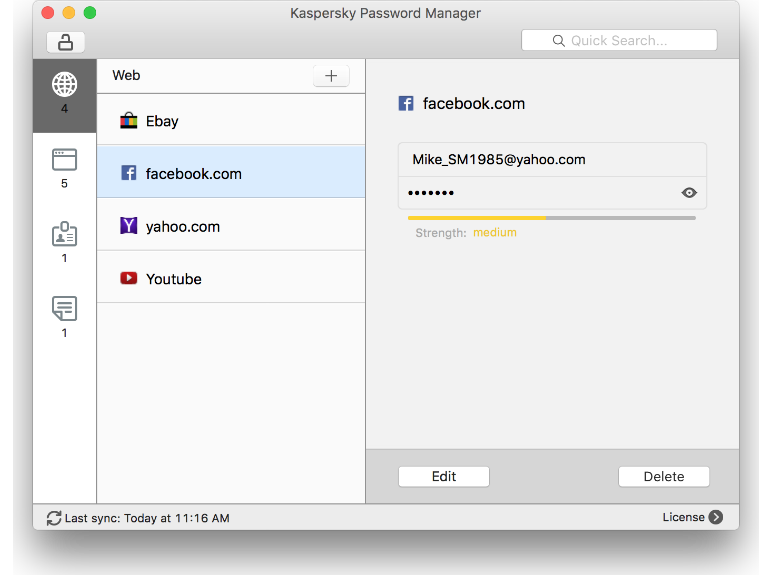Select the facebook.com list entry
Viewport: 772px width, 575px height.
[231, 173]
